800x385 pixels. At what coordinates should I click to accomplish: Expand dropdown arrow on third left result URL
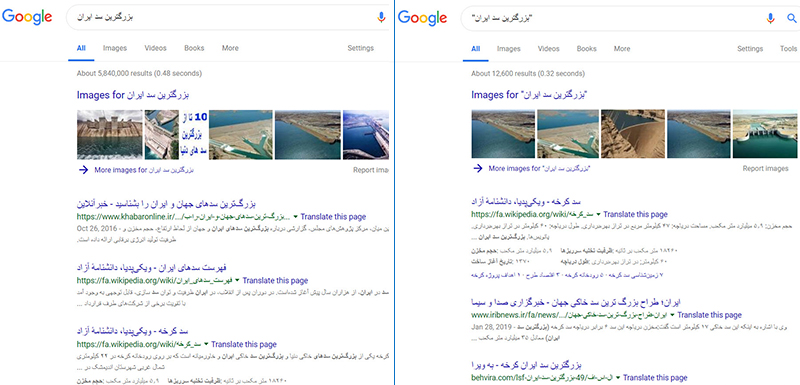207,345
